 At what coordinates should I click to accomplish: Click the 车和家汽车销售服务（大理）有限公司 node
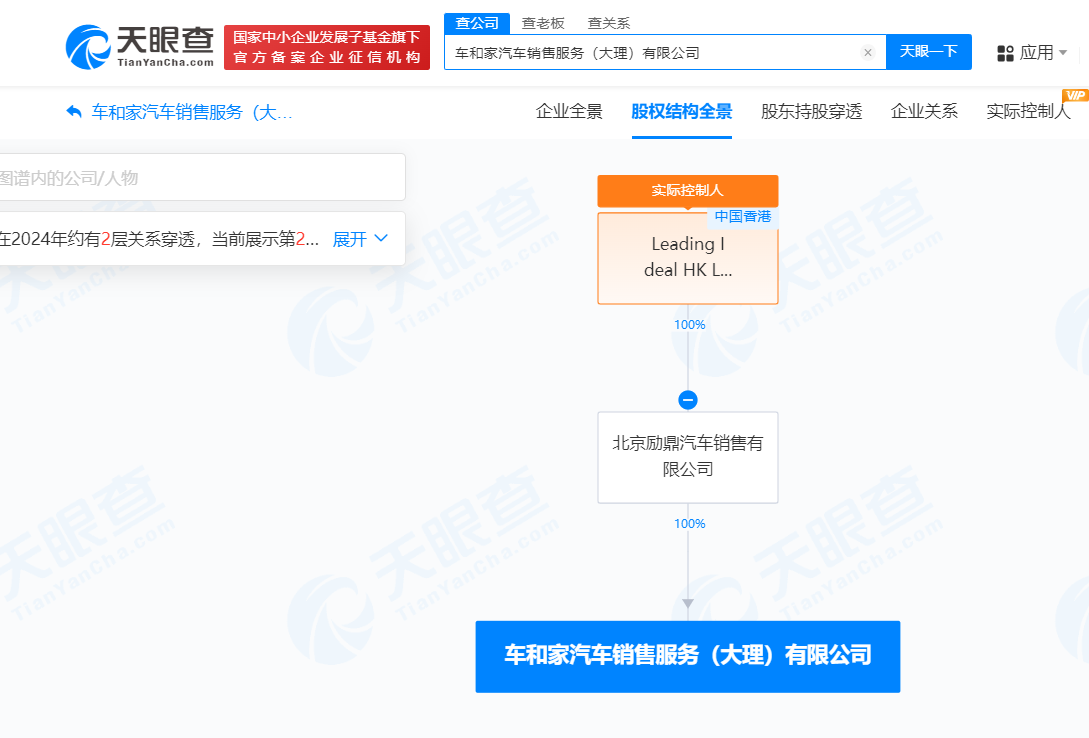(688, 656)
